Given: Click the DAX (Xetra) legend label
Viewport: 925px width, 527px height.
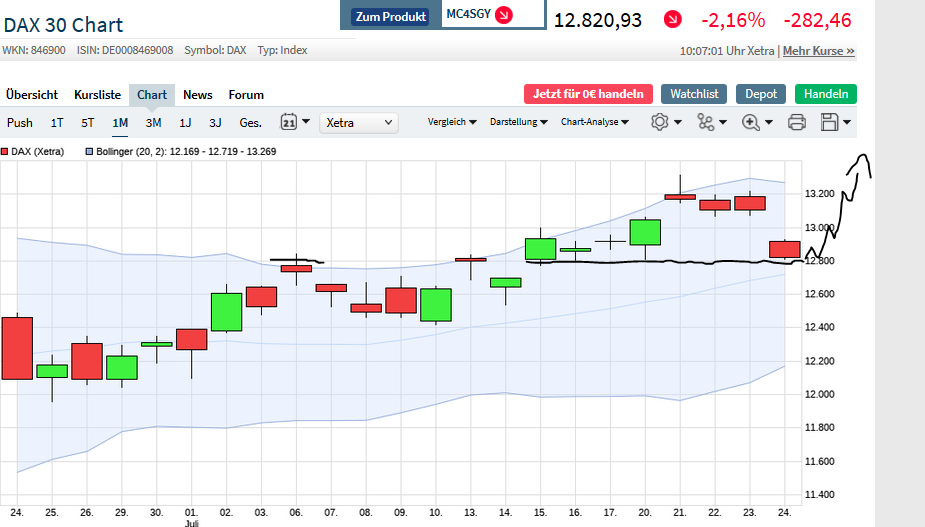Looking at the screenshot, I should pos(38,152).
